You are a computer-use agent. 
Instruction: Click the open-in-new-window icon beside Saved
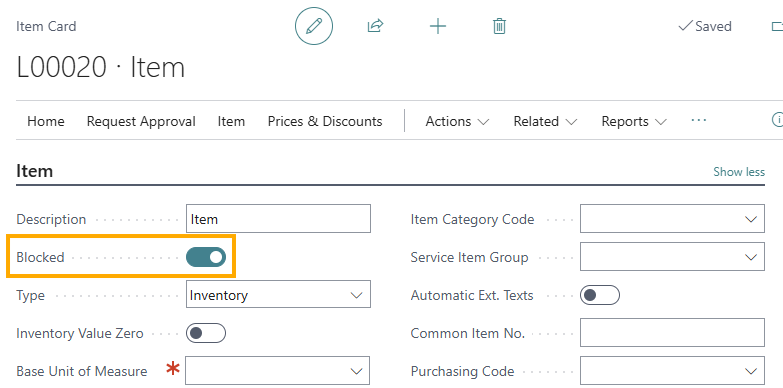point(777,26)
